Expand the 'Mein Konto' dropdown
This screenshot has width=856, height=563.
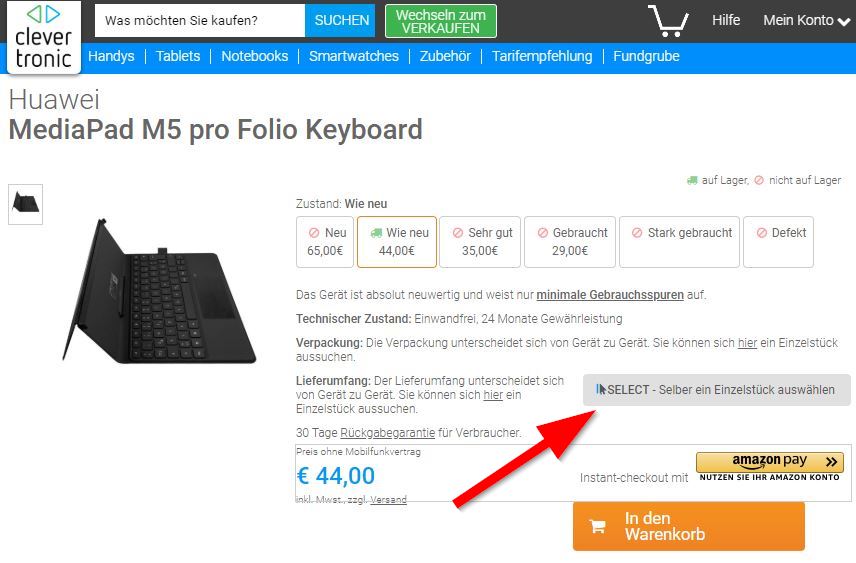click(805, 20)
